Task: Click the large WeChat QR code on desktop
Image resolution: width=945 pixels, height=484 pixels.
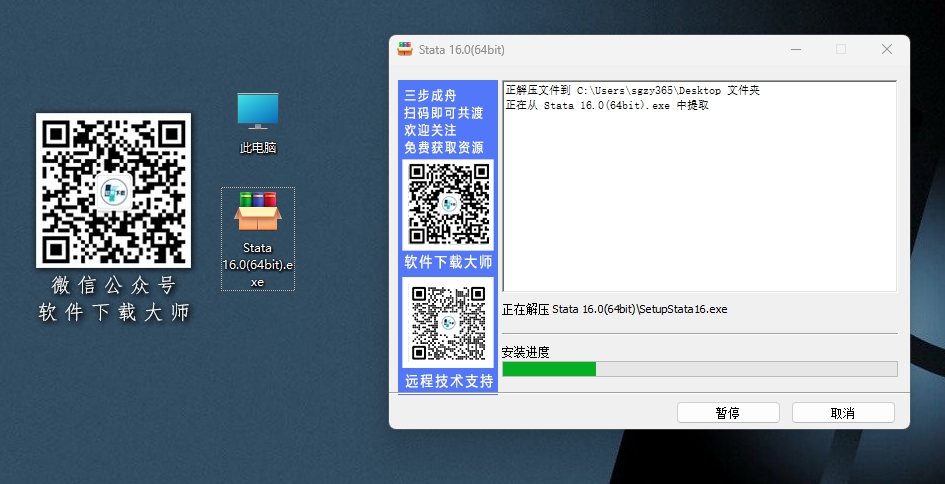Action: [113, 190]
